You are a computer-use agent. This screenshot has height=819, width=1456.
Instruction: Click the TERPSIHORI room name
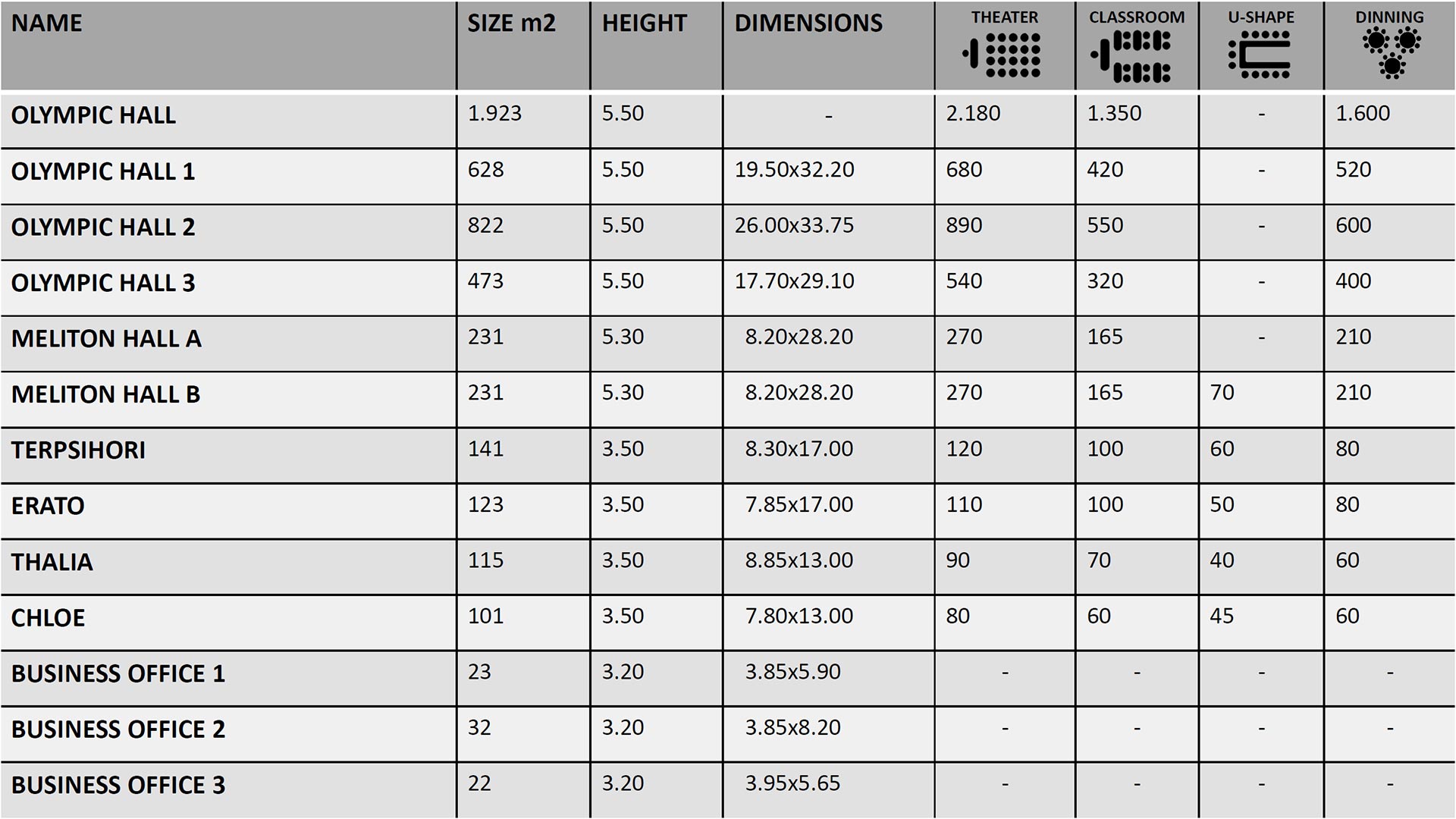coord(78,450)
